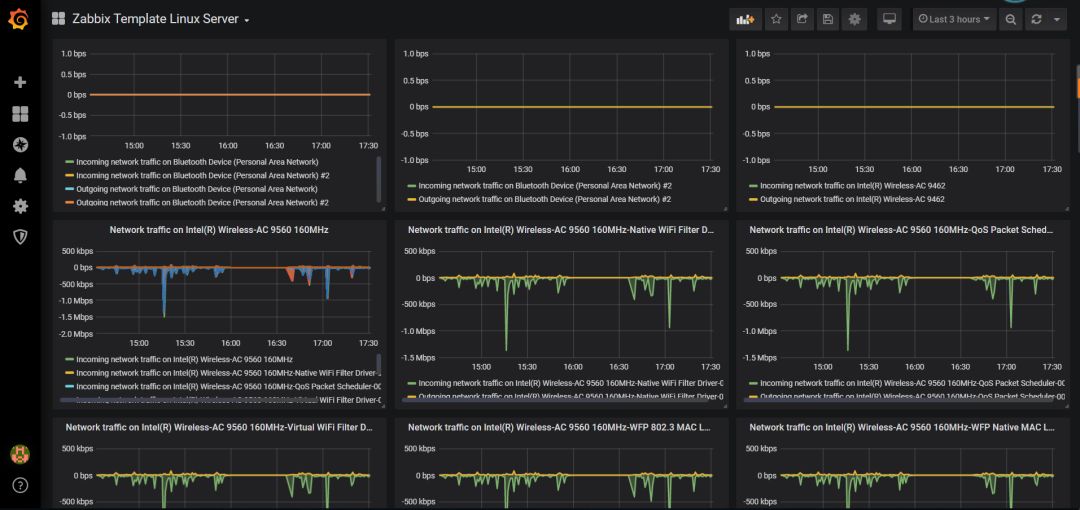Viewport: 1080px width, 510px height.
Task: Open the refresh interval dropdown arrow
Action: (x=1057, y=19)
